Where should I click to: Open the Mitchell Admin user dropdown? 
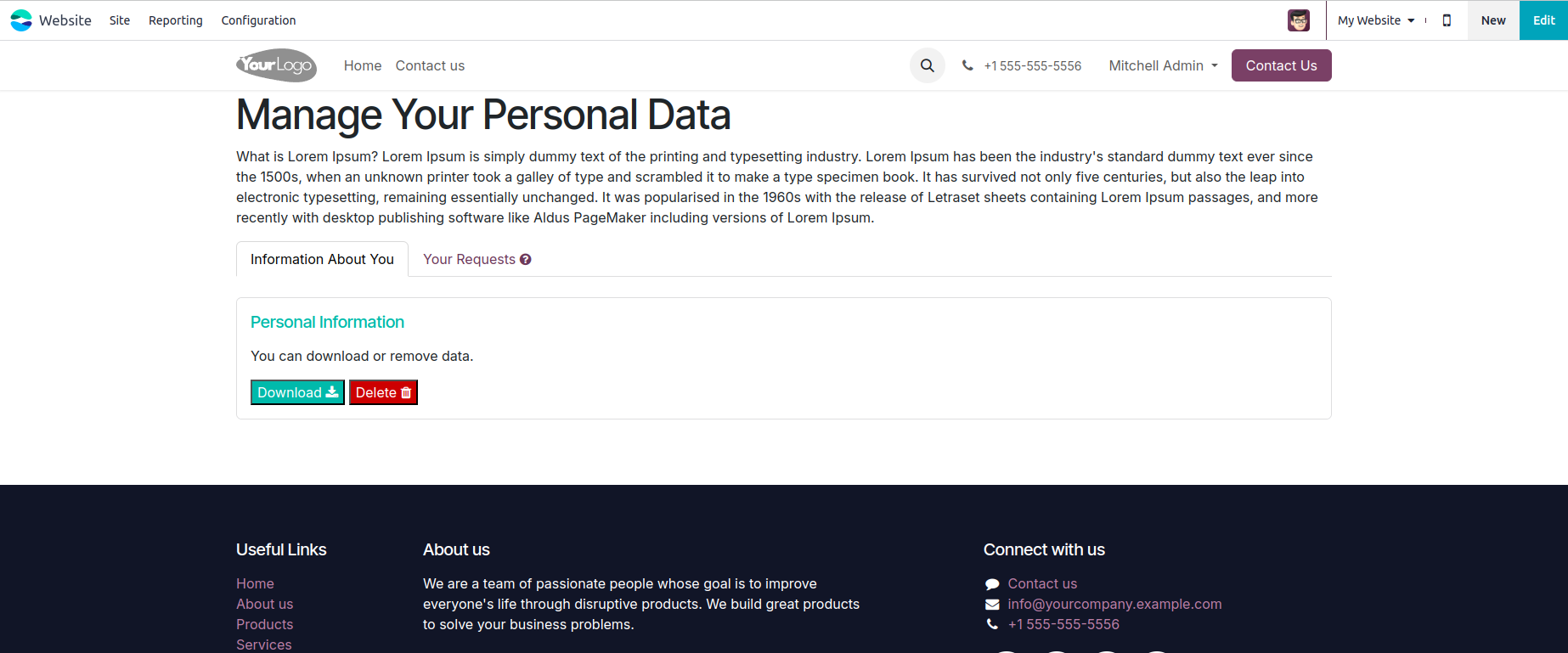[x=1163, y=65]
